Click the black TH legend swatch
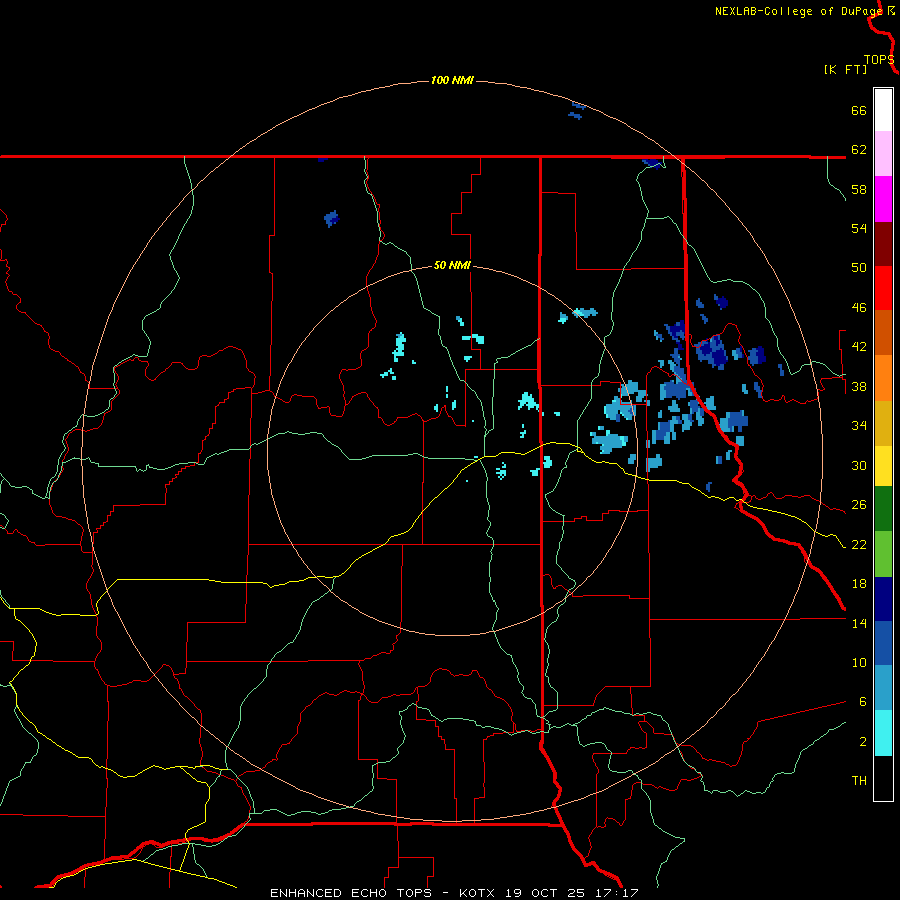This screenshot has height=900, width=900. (x=883, y=778)
